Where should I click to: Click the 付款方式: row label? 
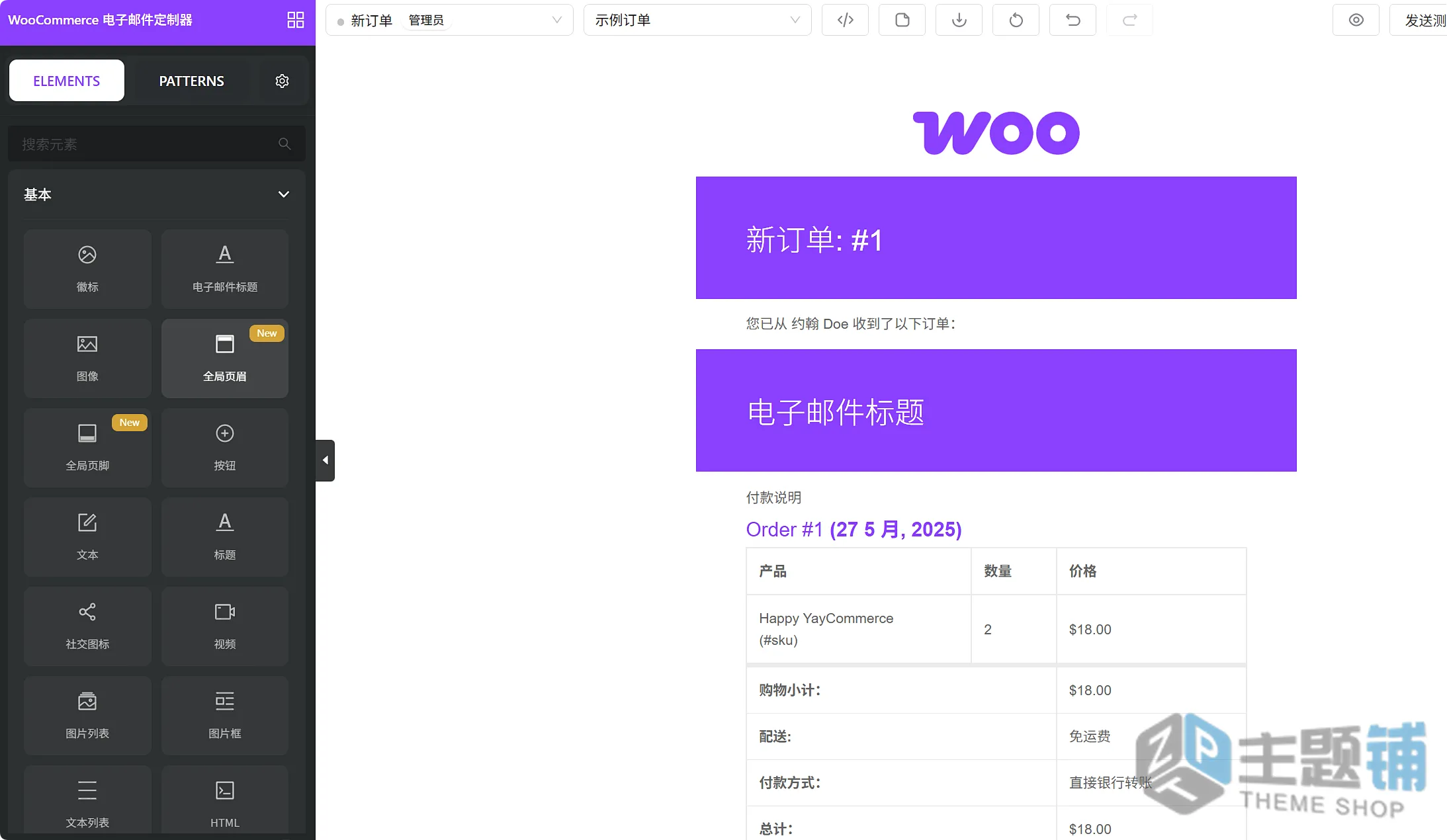coord(789,782)
